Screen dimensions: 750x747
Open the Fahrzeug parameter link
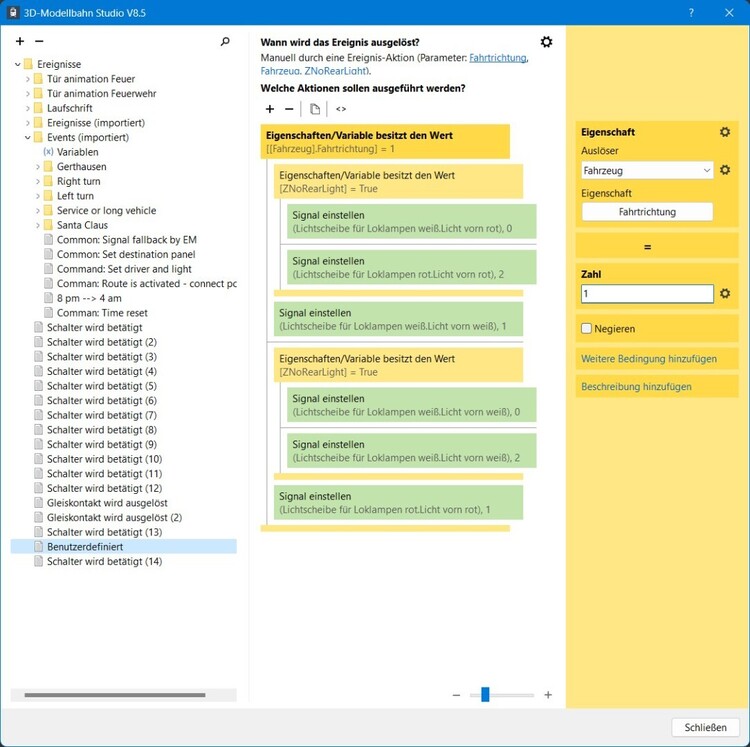coord(280,71)
